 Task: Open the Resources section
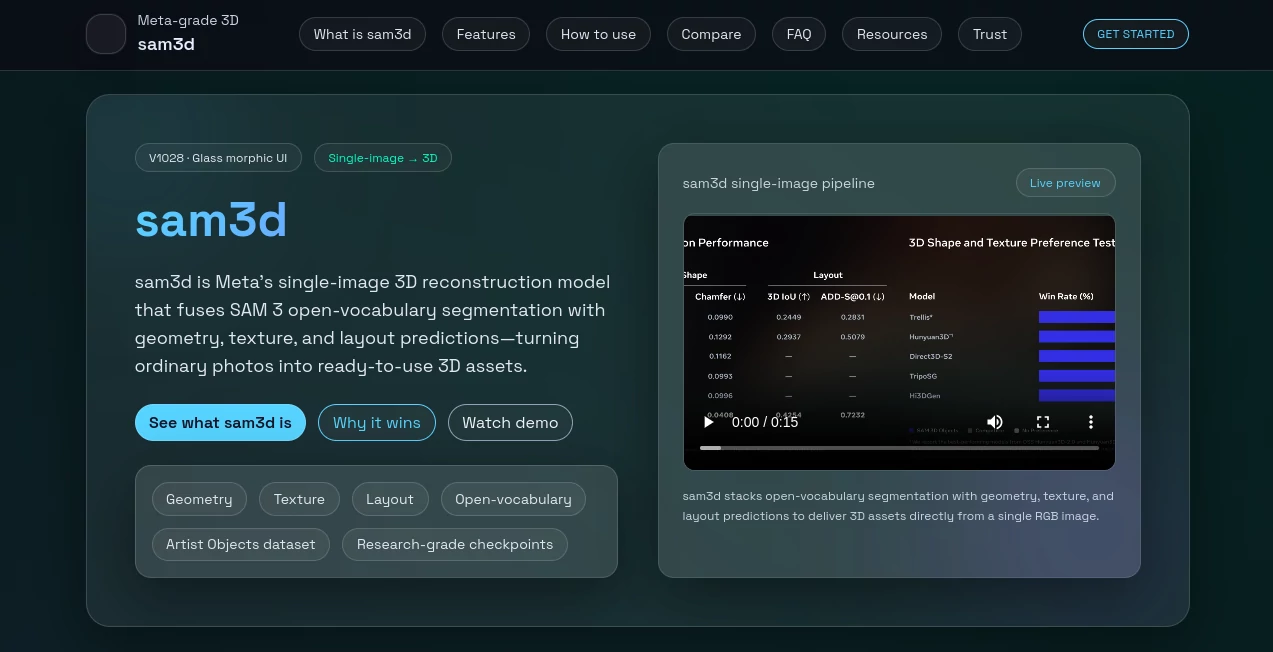[891, 34]
